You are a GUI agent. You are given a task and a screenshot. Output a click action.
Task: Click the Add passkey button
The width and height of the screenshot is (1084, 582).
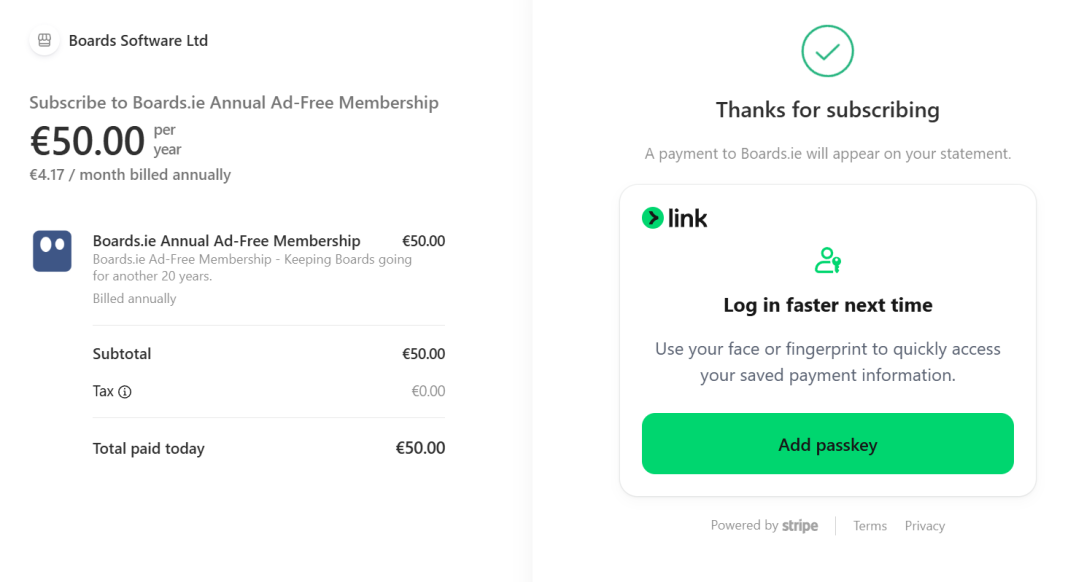click(828, 444)
